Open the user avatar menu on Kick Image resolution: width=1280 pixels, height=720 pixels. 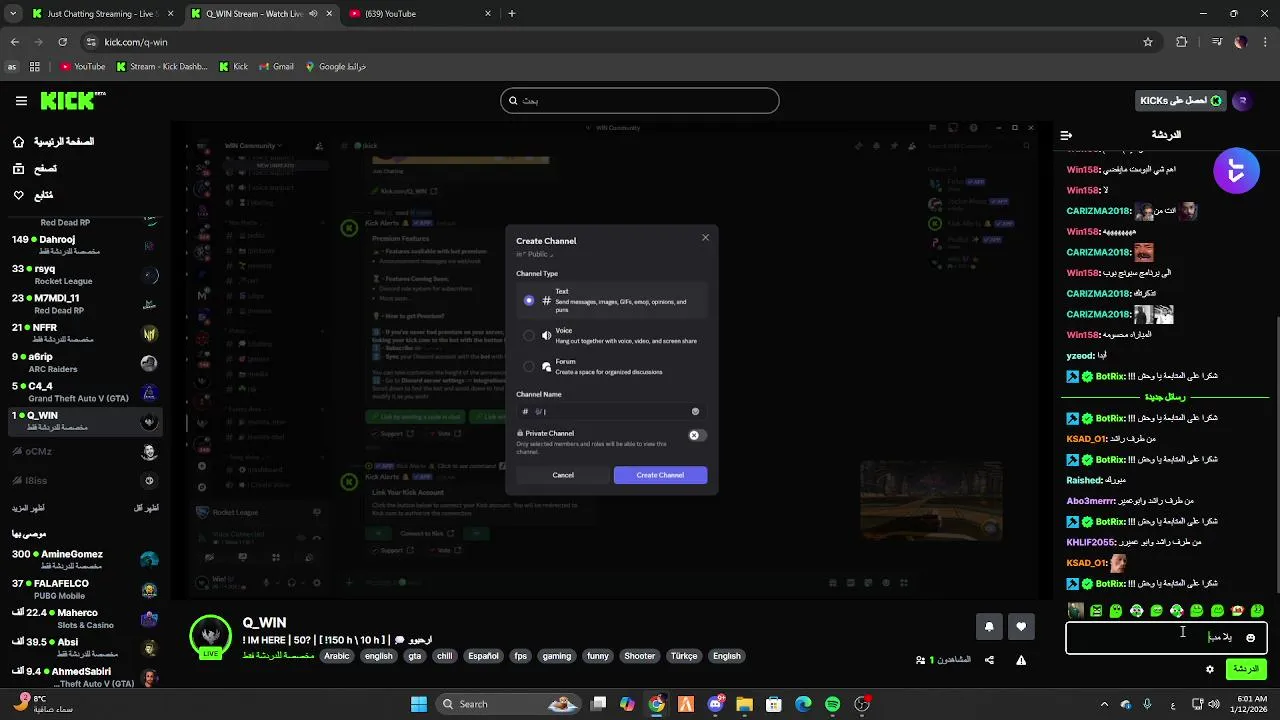pyautogui.click(x=1243, y=101)
